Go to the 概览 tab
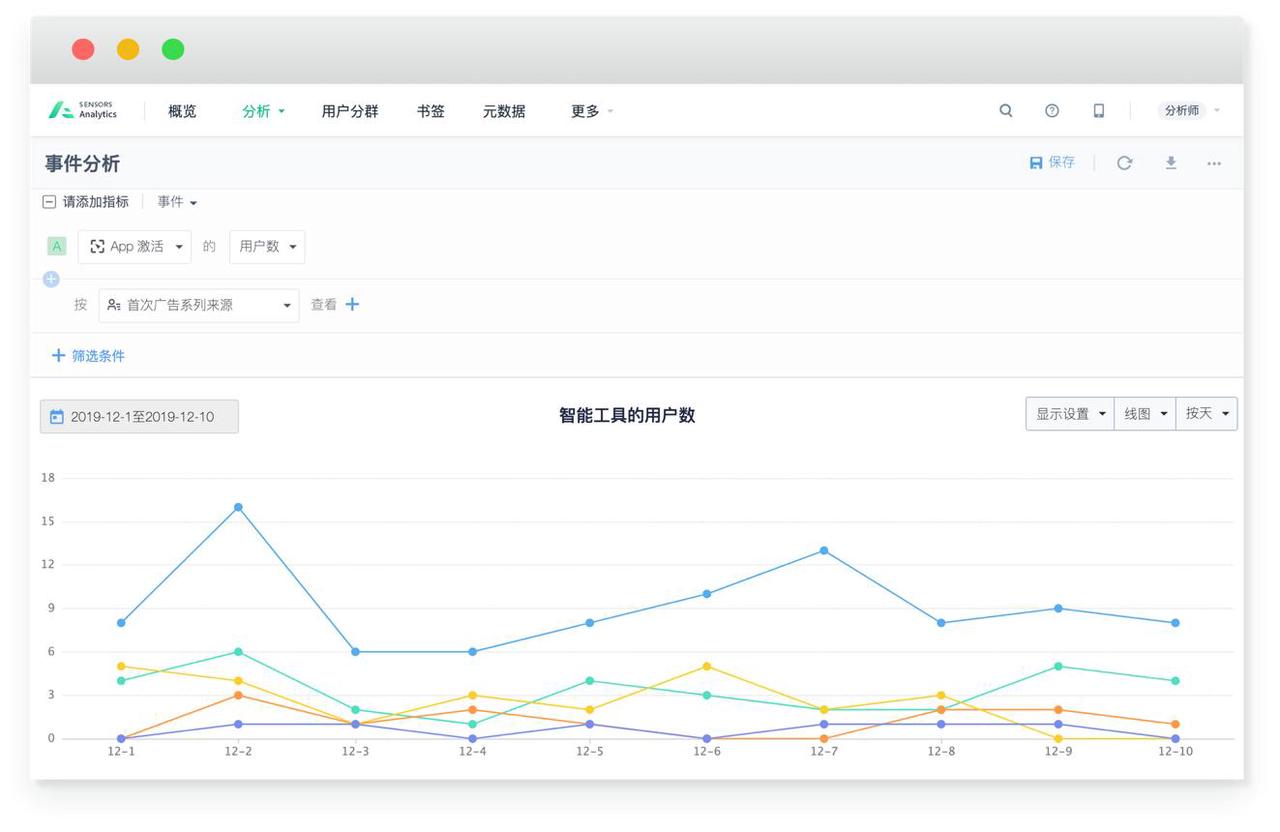Viewport: 1280px width, 832px height. point(182,111)
